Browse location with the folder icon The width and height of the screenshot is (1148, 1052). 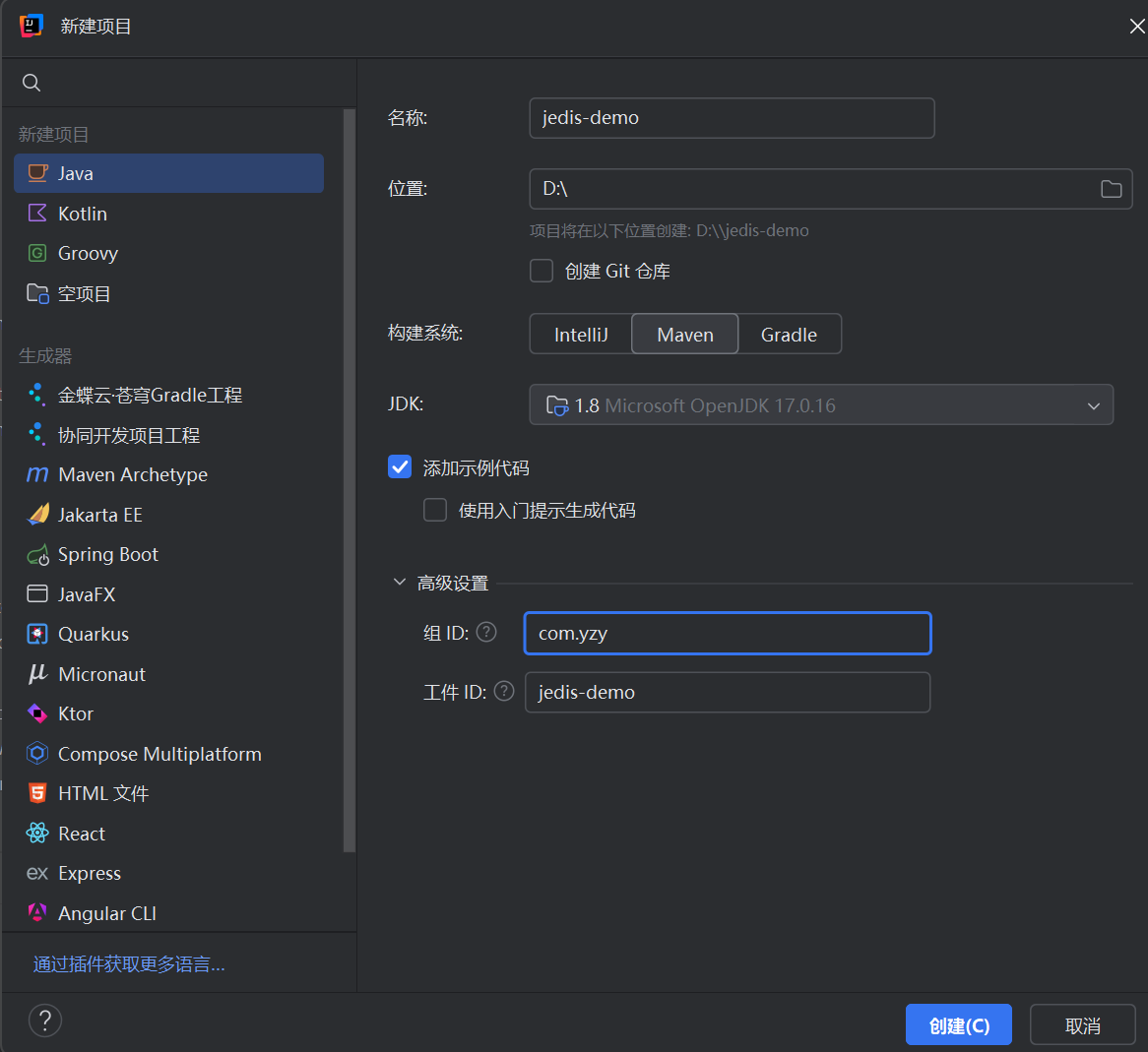click(1111, 189)
